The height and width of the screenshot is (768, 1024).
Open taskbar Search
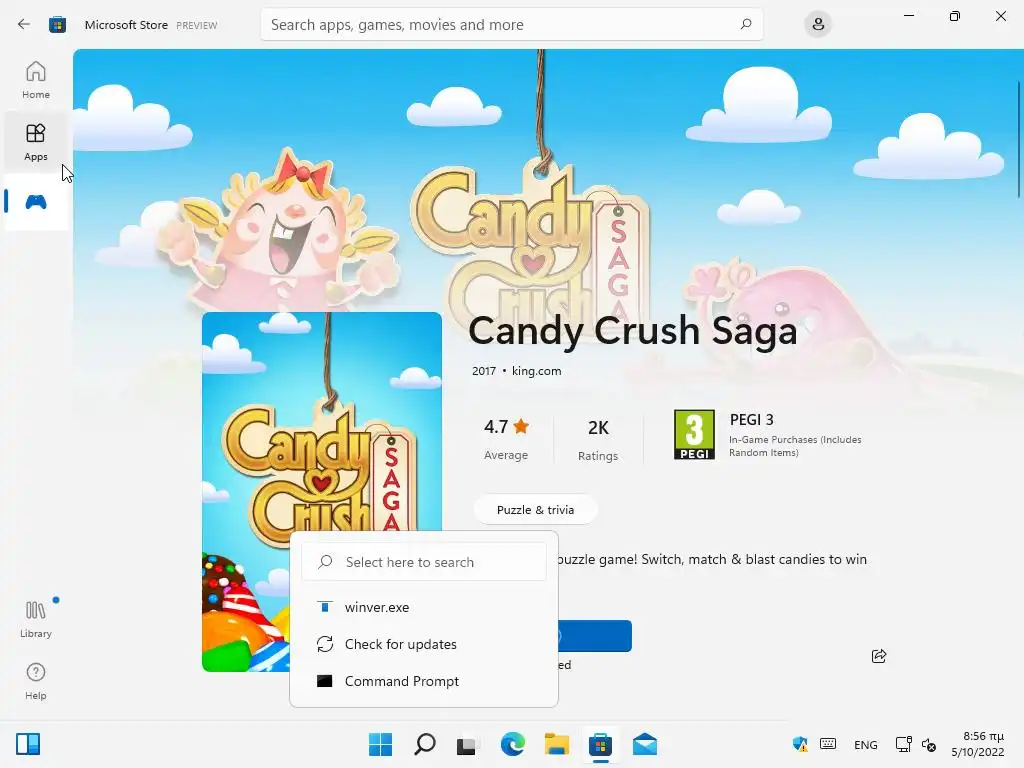pos(424,744)
